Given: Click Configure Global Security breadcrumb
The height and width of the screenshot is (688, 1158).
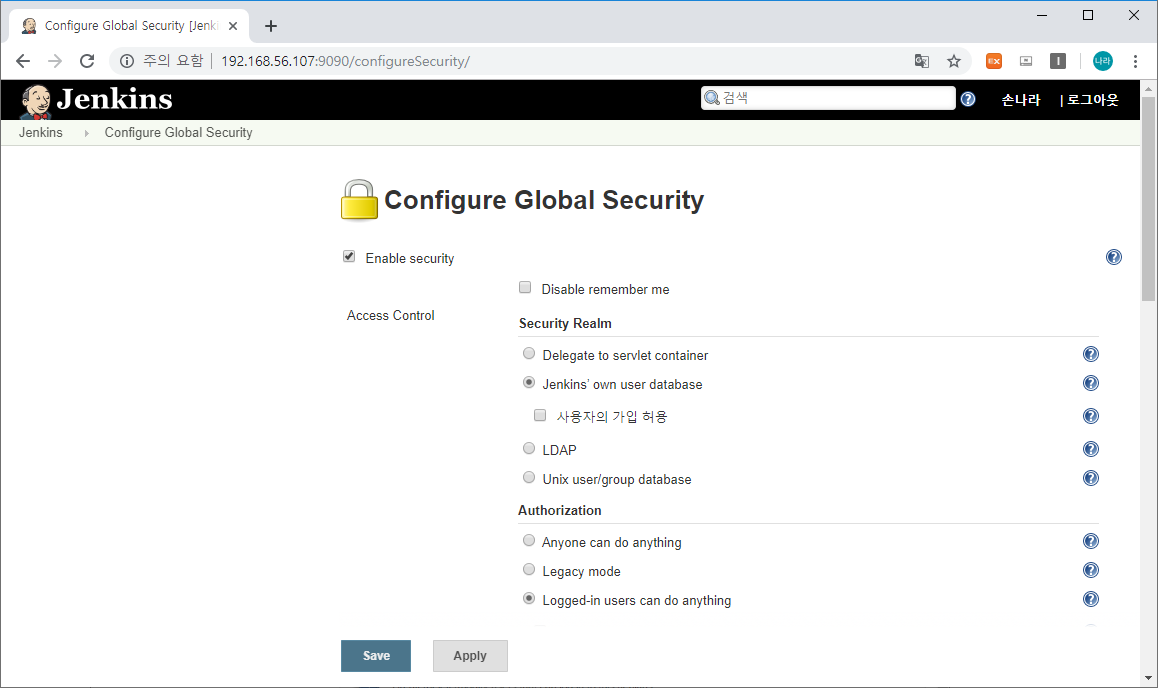Looking at the screenshot, I should [178, 133].
